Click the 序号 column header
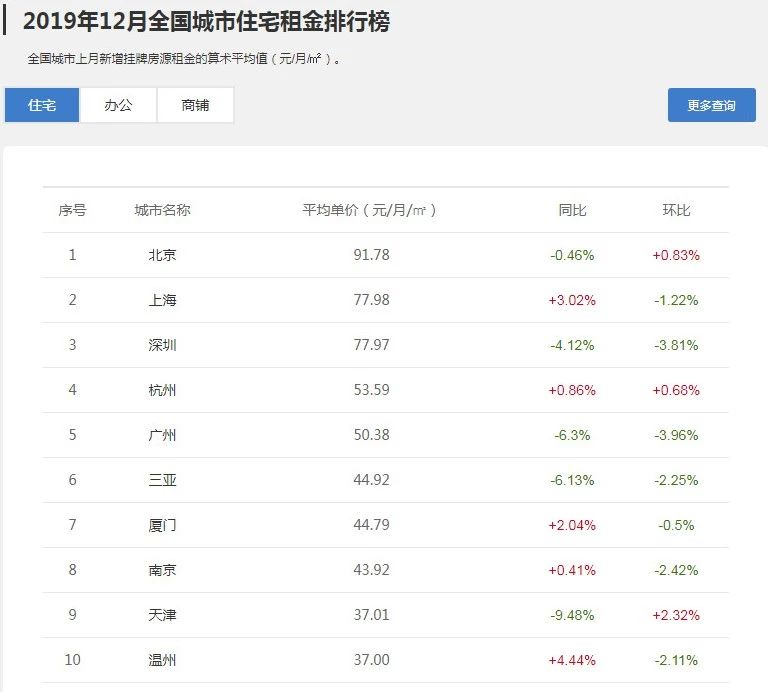 (72, 210)
